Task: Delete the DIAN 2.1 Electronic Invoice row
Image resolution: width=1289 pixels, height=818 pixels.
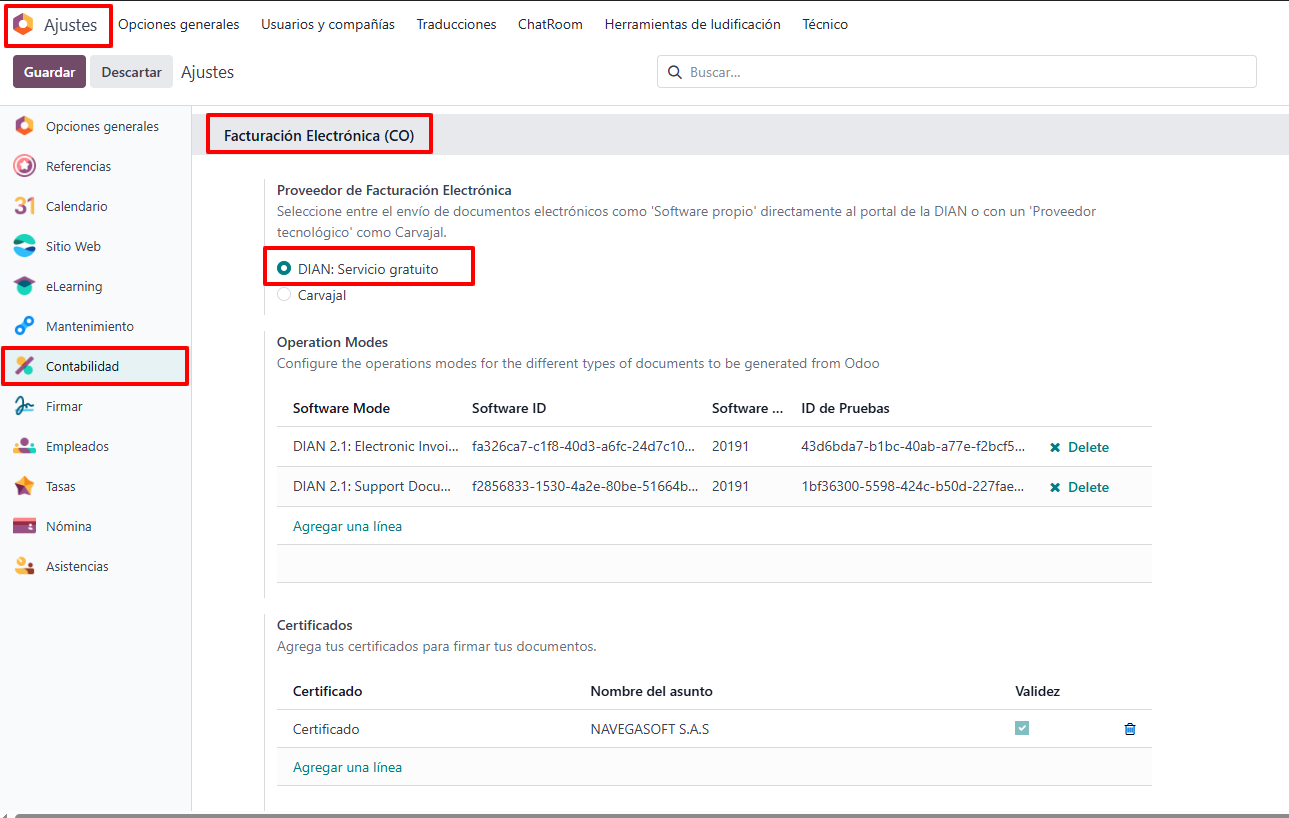Action: coord(1079,447)
